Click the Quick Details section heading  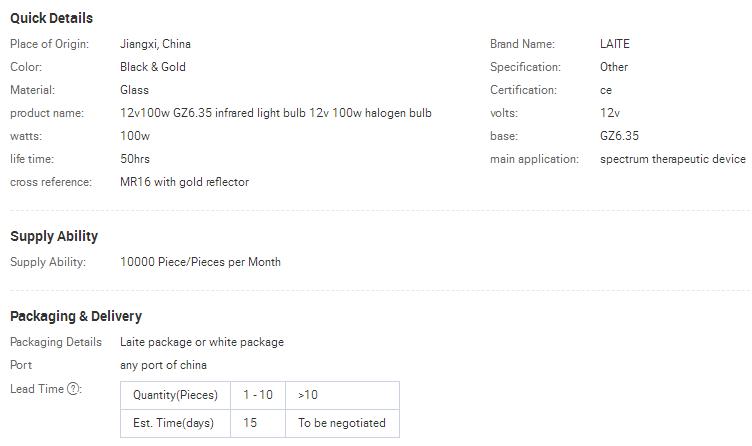tap(52, 18)
